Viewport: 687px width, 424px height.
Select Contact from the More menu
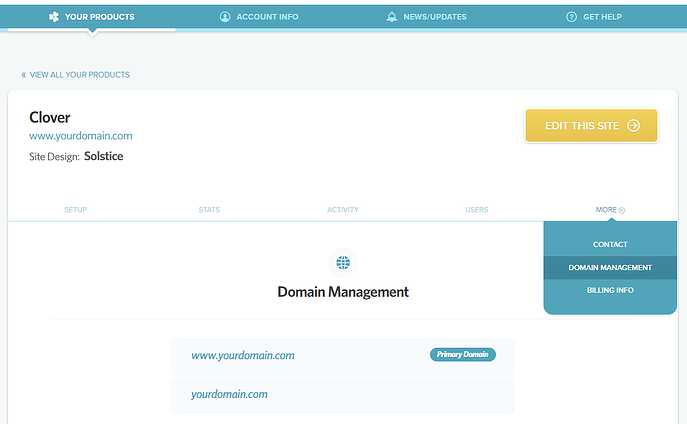pos(610,244)
